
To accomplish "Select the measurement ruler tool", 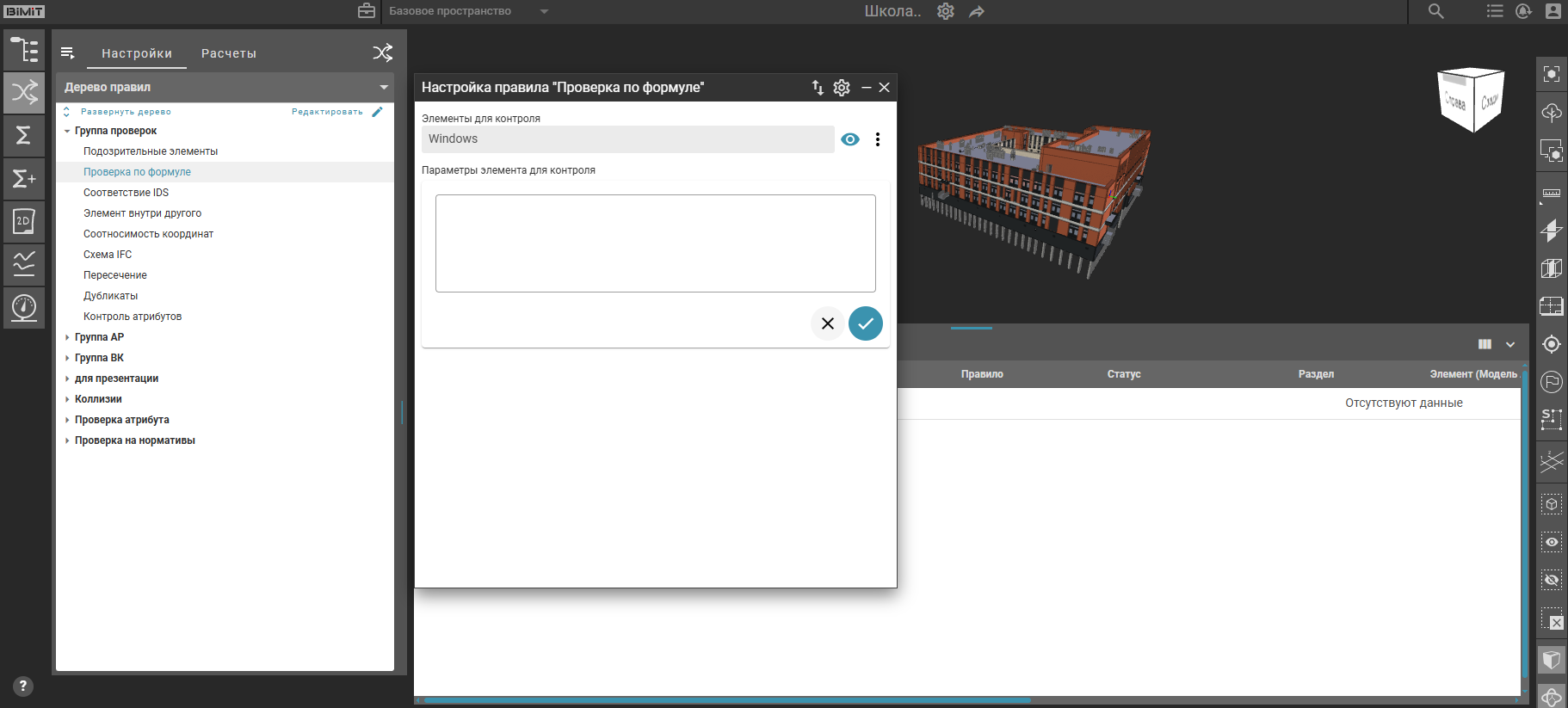I will click(1551, 194).
